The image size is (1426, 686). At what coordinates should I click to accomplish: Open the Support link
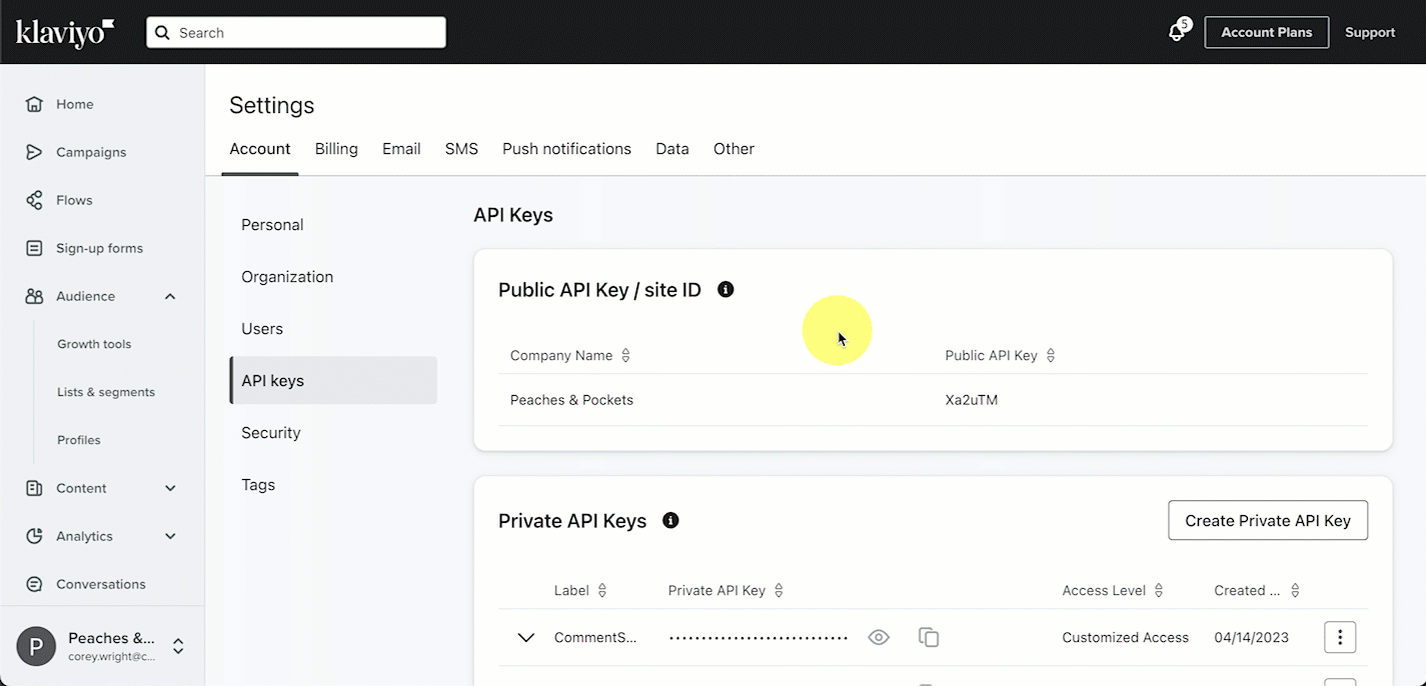coord(1370,32)
